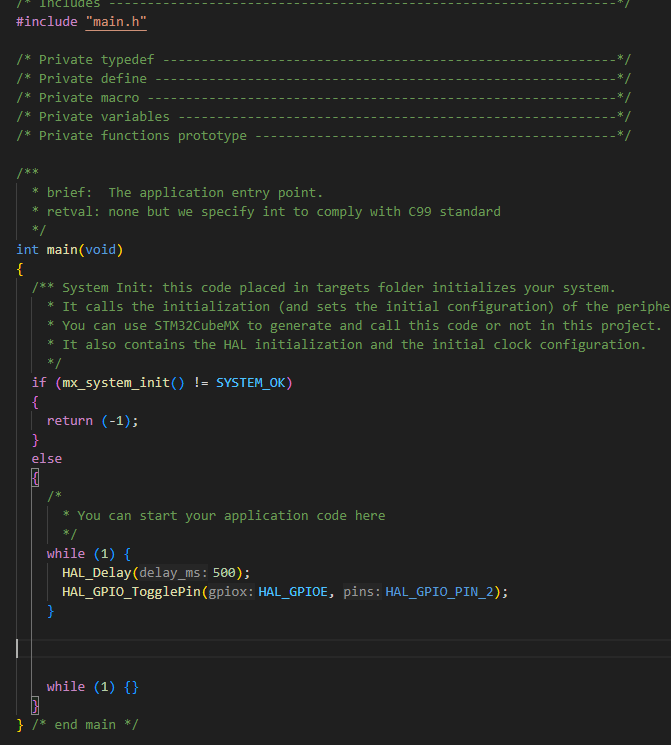
Task: Click the 500 delay value
Action: click(x=224, y=573)
